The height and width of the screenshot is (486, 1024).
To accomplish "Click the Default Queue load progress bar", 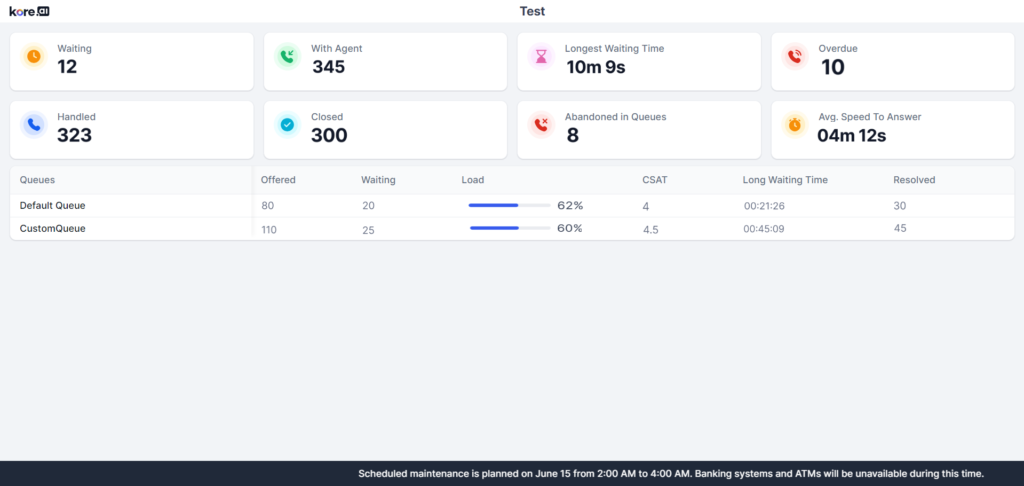I will 509,205.
